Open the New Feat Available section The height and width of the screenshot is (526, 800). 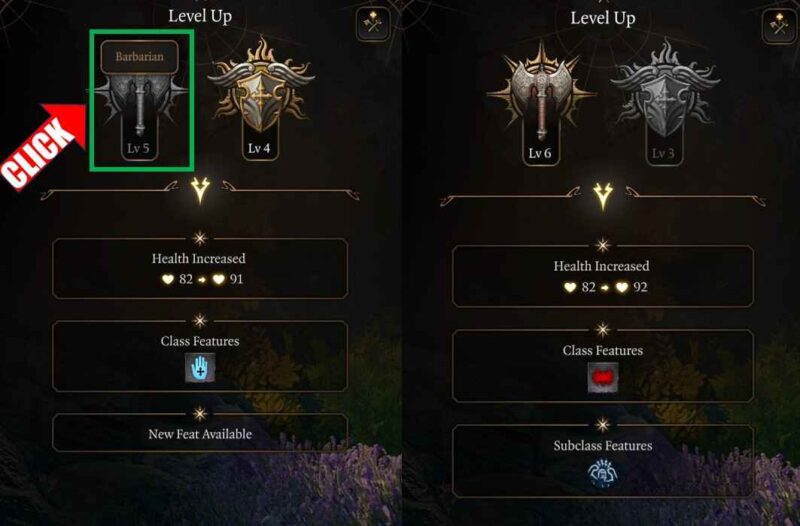point(200,434)
